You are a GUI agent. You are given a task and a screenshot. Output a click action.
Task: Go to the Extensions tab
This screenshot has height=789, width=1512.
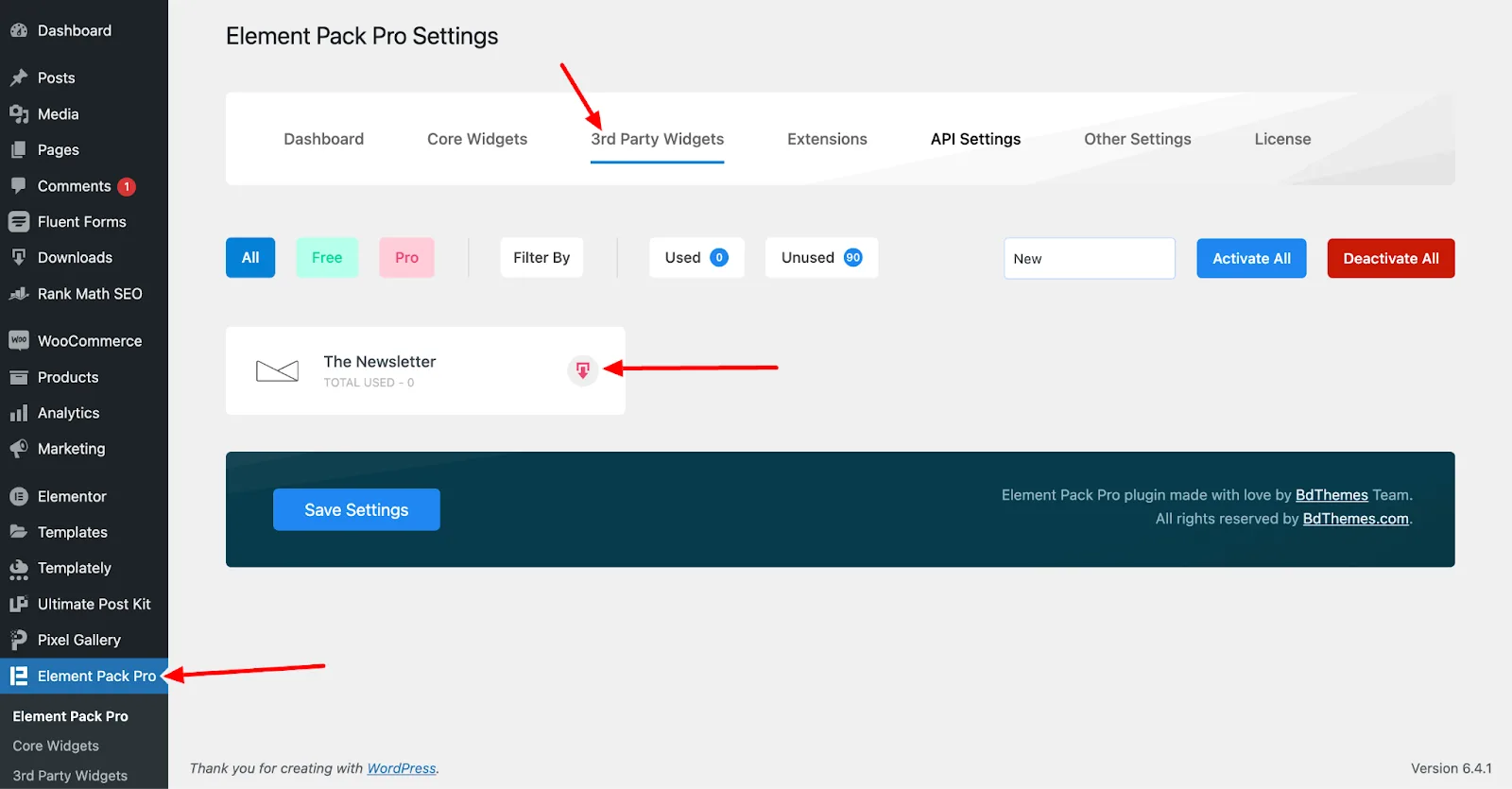(827, 139)
